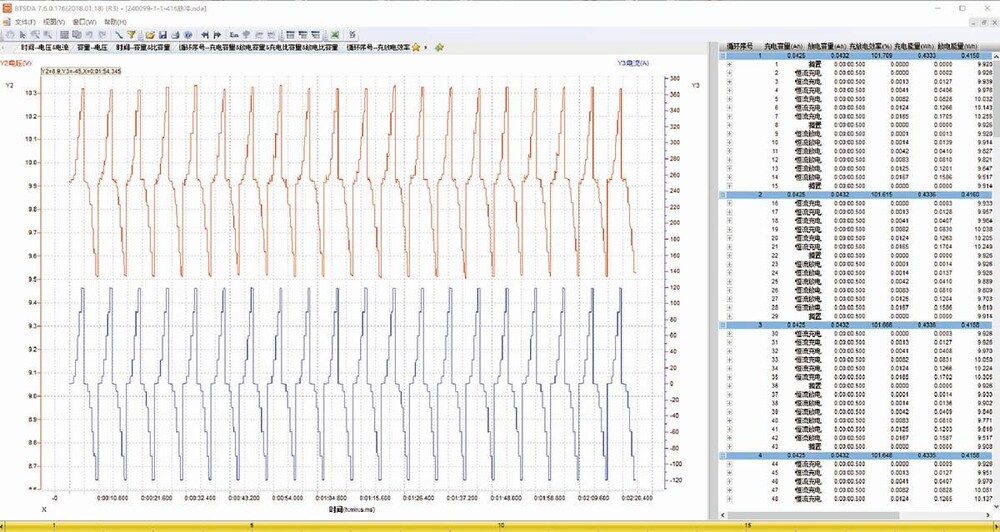The height and width of the screenshot is (532, 1000).
Task: Collapse cycle 1 group row
Action: coord(724,56)
